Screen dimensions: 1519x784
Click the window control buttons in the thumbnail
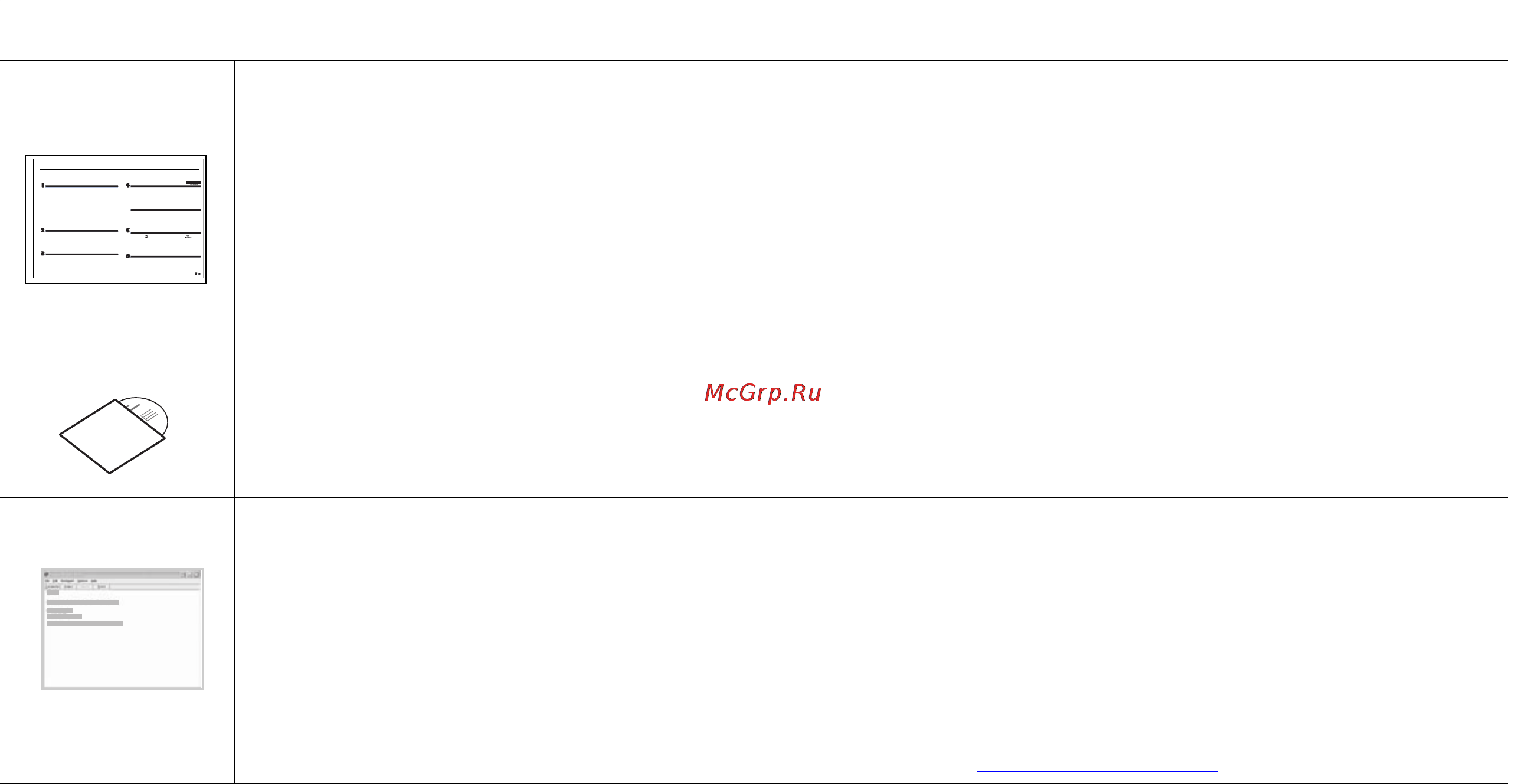click(x=190, y=575)
